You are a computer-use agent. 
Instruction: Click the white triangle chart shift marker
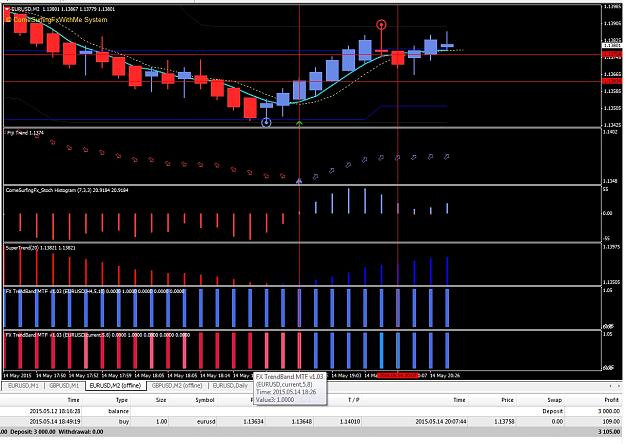coord(7,9)
